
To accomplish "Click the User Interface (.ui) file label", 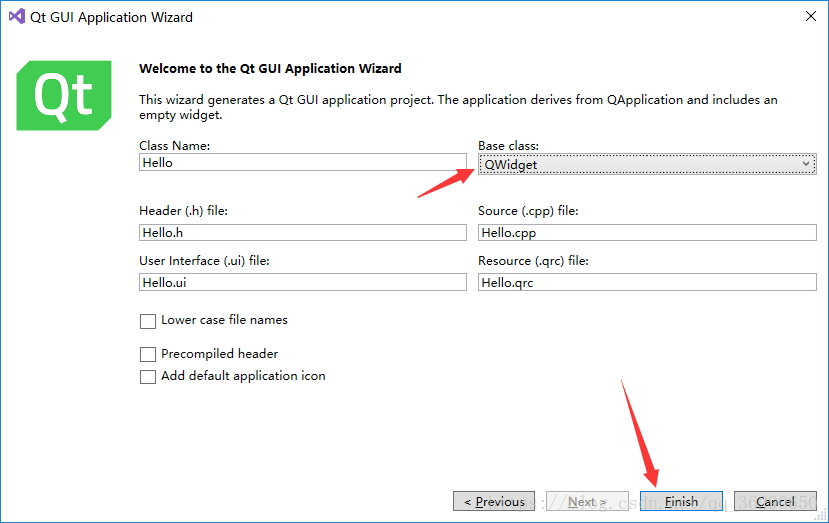I will (x=204, y=261).
